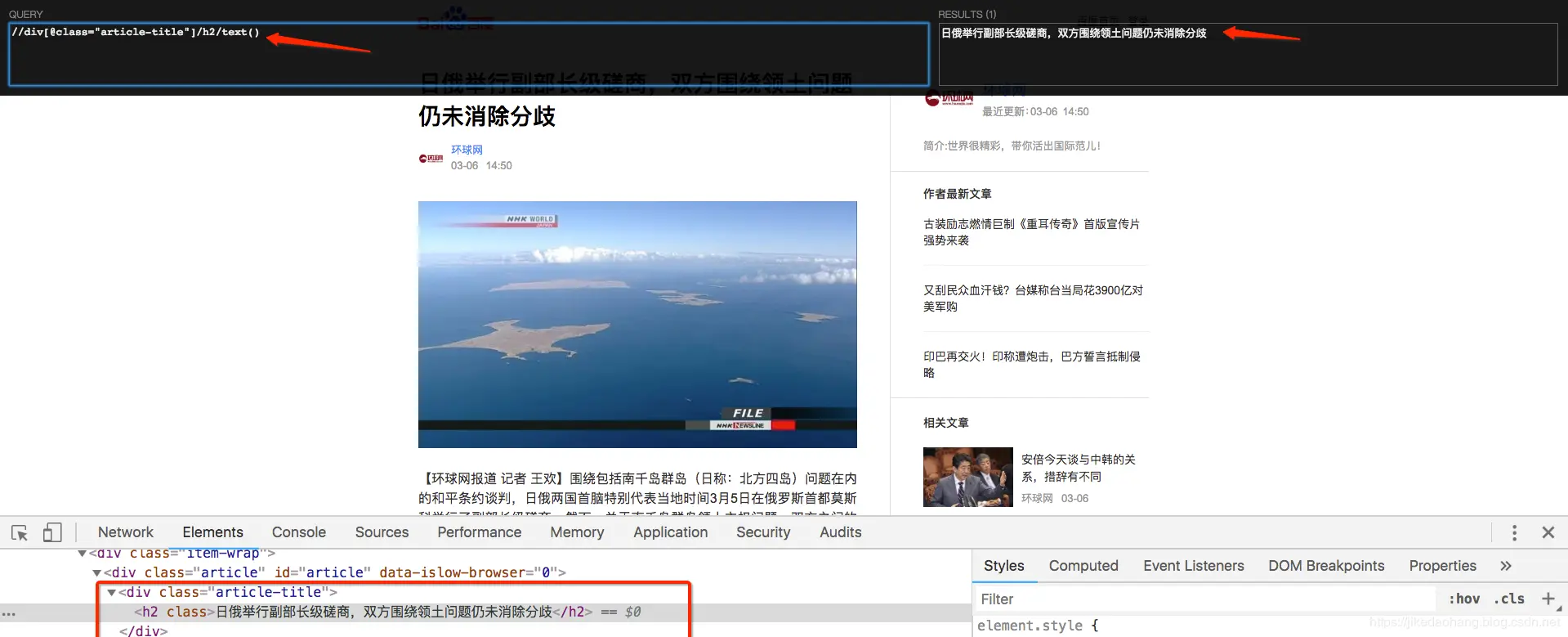Focus the Styles Filter field
1568x637 pixels.
[1205, 599]
